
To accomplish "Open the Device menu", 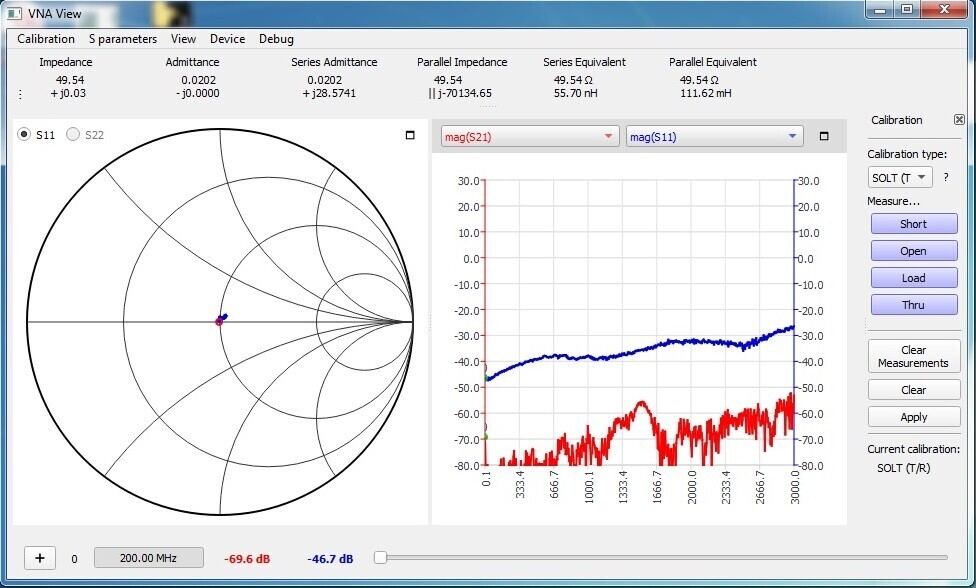I will tap(227, 39).
